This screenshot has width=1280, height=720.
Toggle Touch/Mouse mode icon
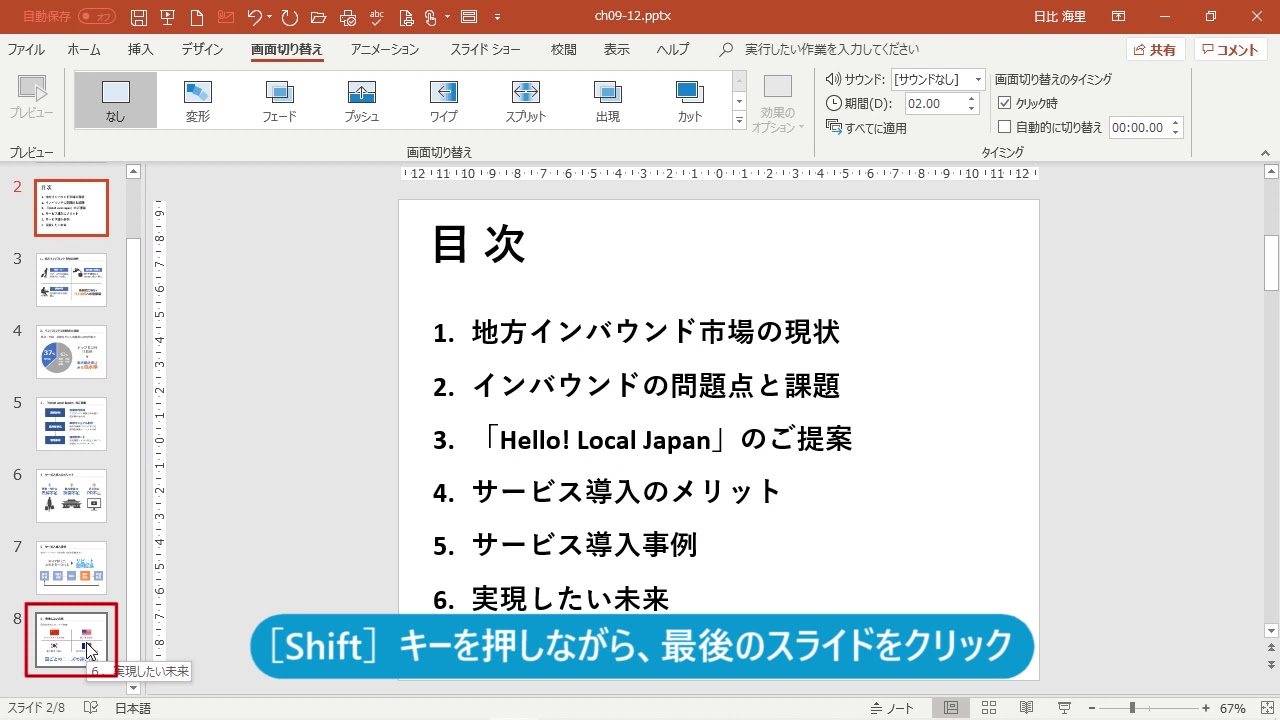431,17
